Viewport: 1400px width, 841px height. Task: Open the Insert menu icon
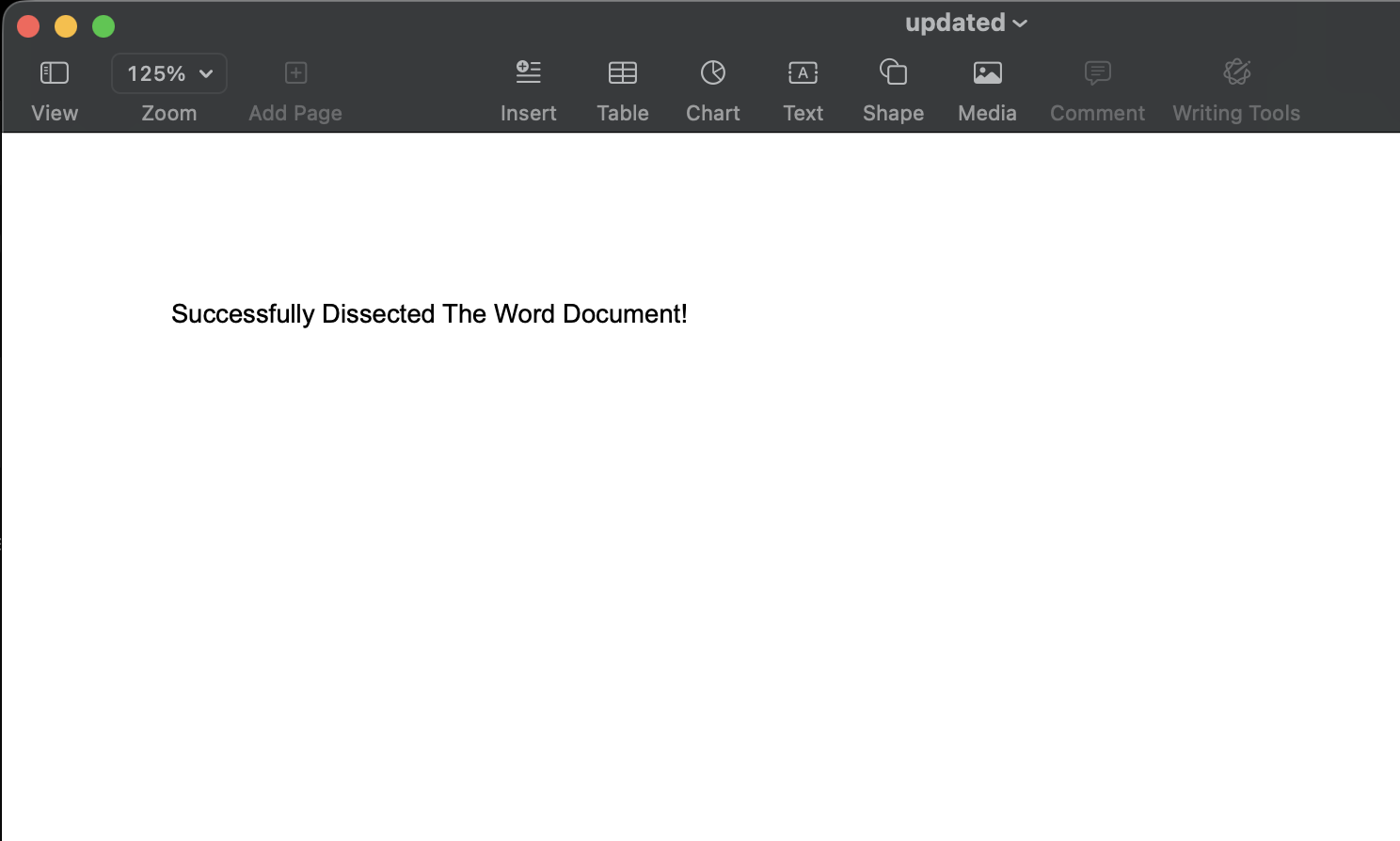528,73
